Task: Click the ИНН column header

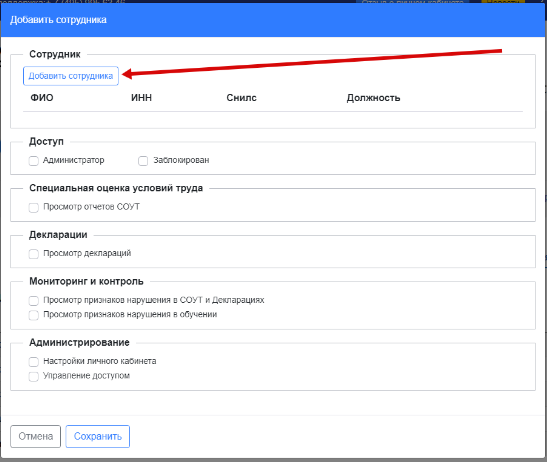Action: [x=142, y=97]
